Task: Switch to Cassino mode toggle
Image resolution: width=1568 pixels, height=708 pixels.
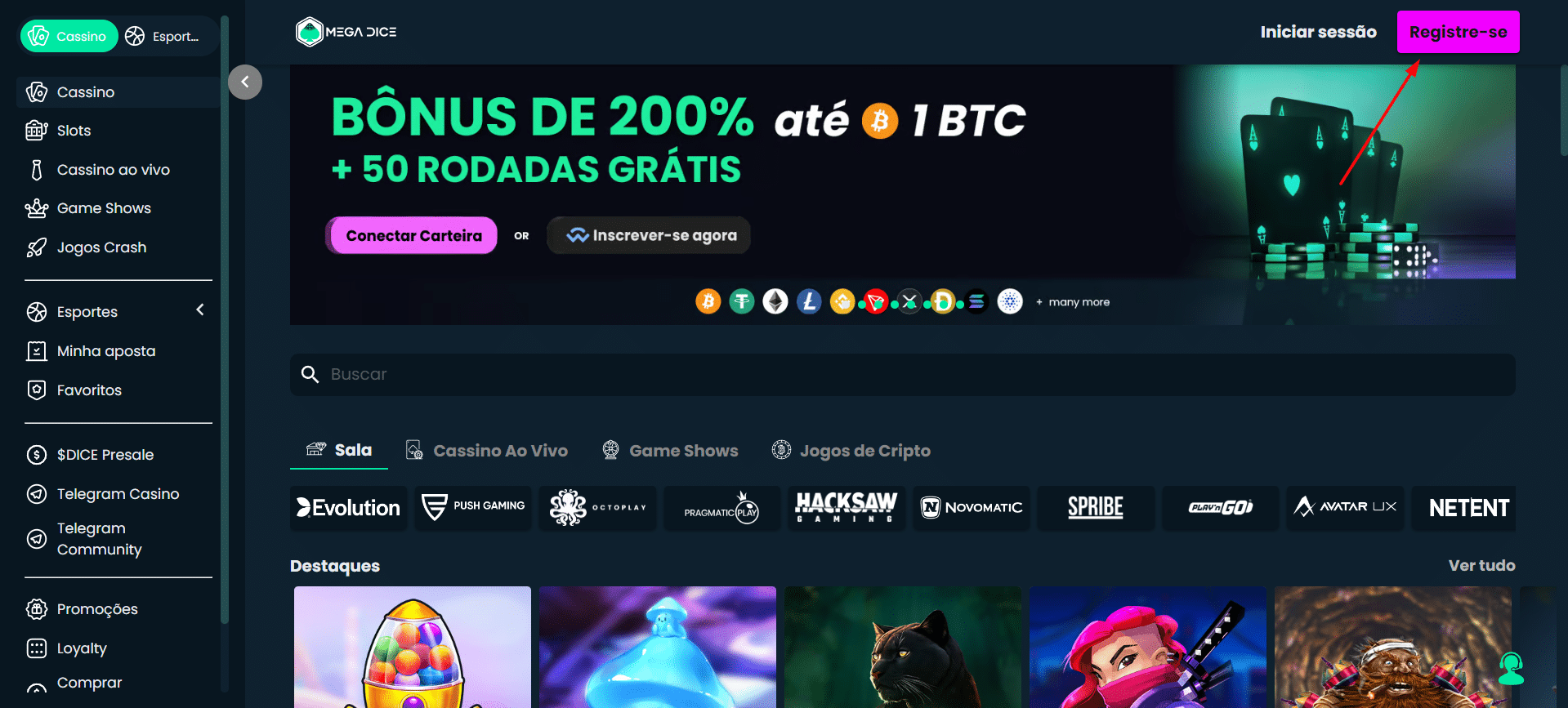Action: point(69,36)
